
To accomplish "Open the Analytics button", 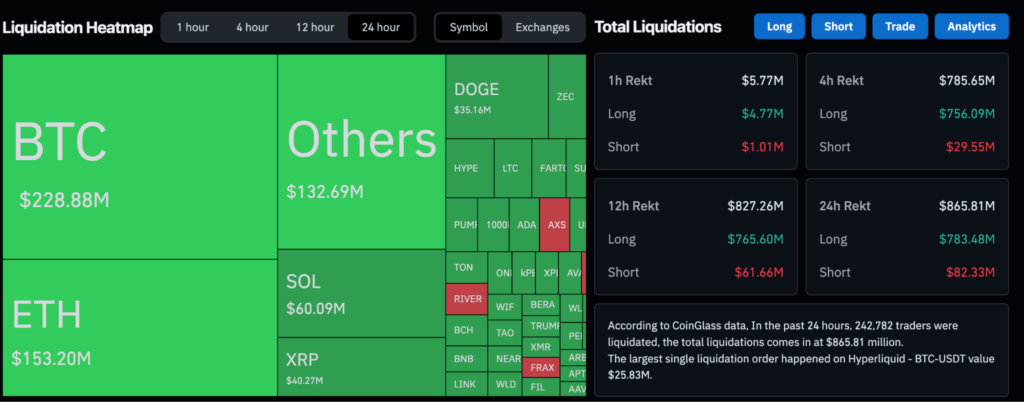I will 971,27.
